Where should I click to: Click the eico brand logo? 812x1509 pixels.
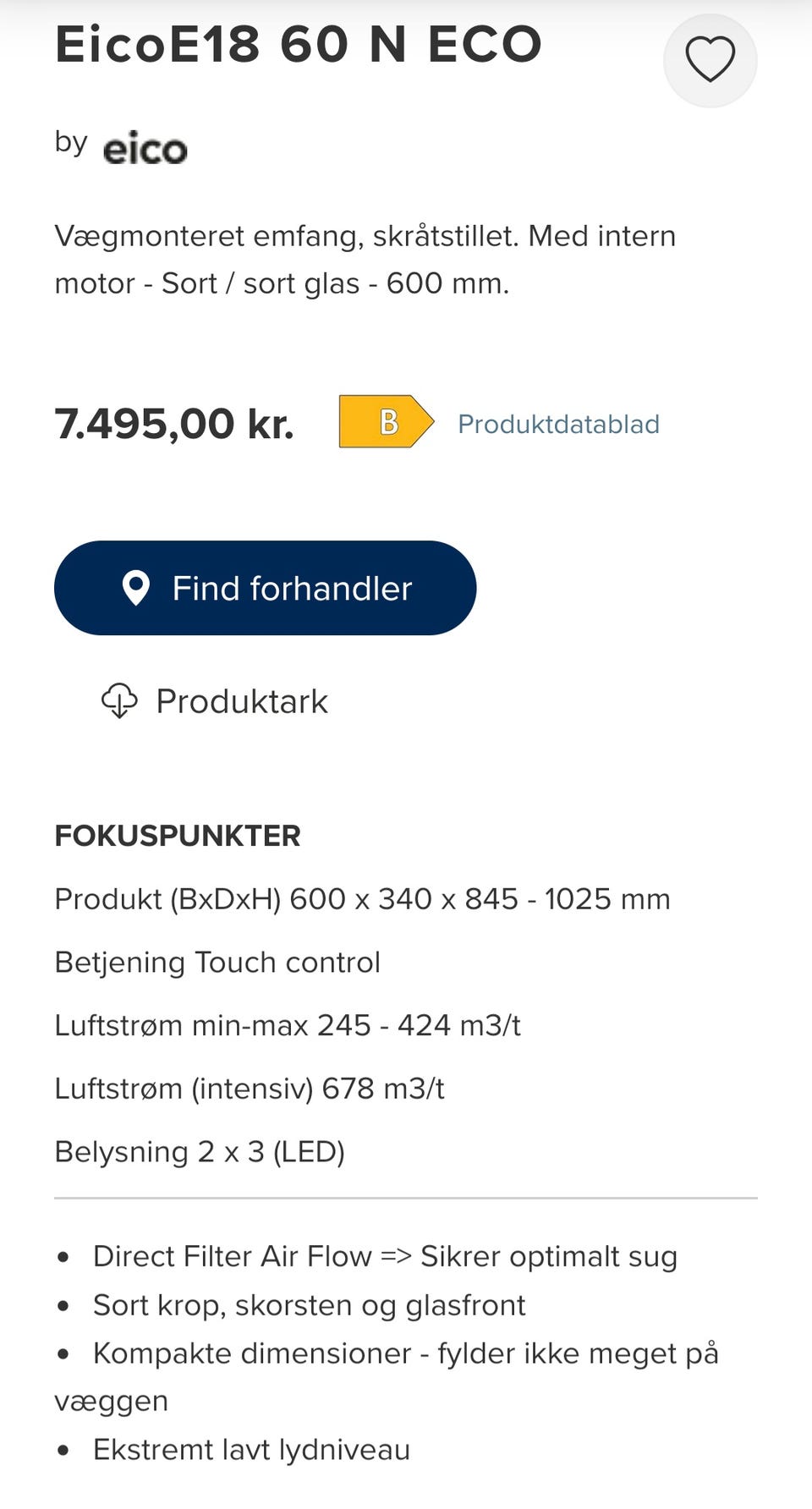point(145,149)
